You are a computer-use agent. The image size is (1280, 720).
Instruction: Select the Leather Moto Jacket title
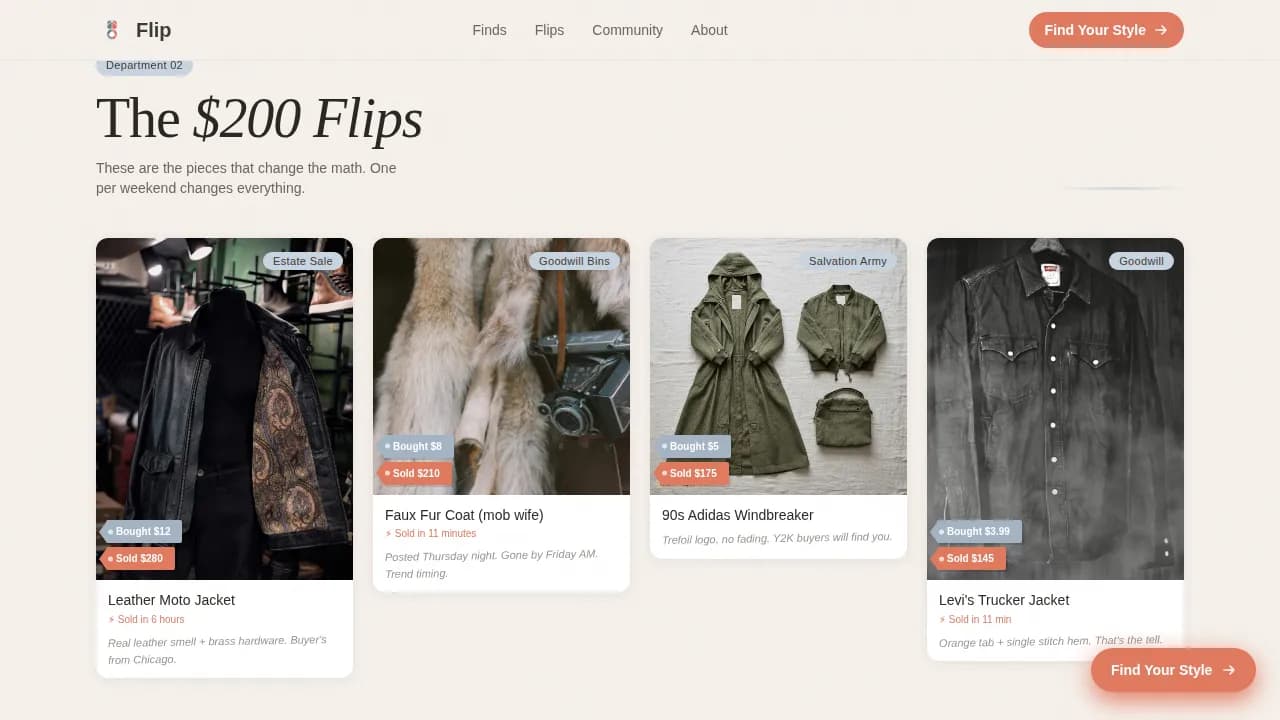171,600
